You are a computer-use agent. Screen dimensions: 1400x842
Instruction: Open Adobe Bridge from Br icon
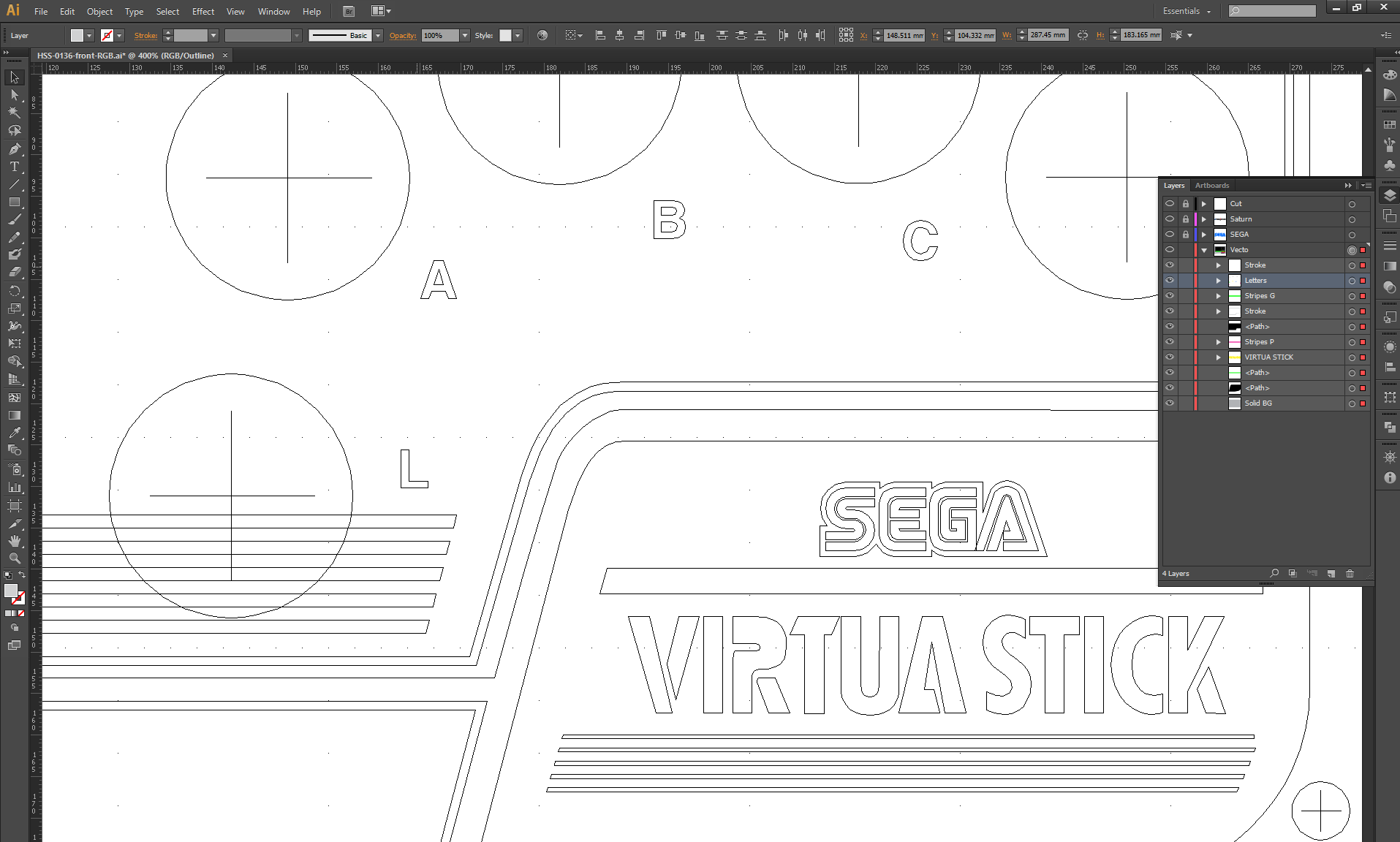349,11
